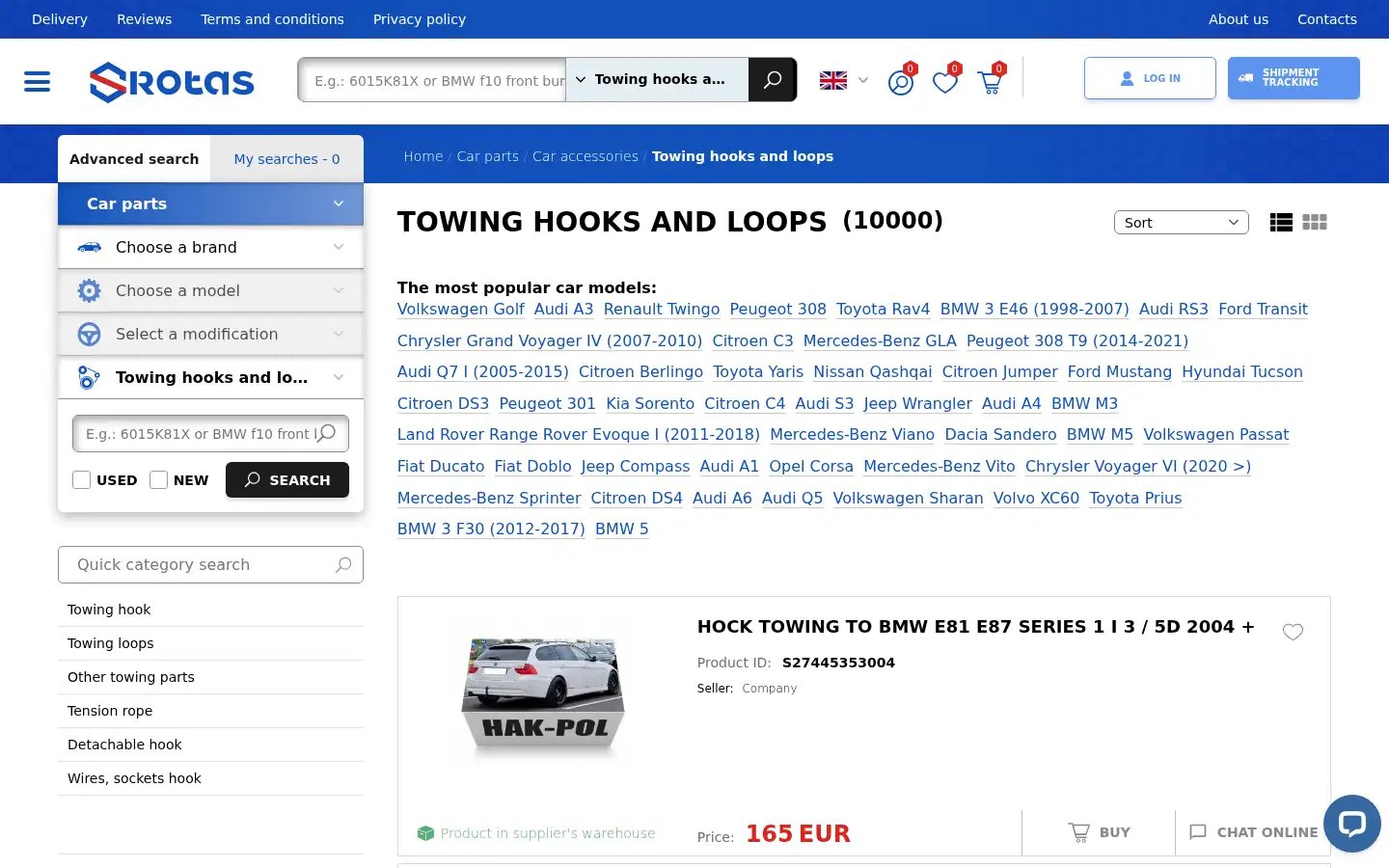The image size is (1389, 868).
Task: Click the BUY button for BMW hook
Action: [1099, 832]
